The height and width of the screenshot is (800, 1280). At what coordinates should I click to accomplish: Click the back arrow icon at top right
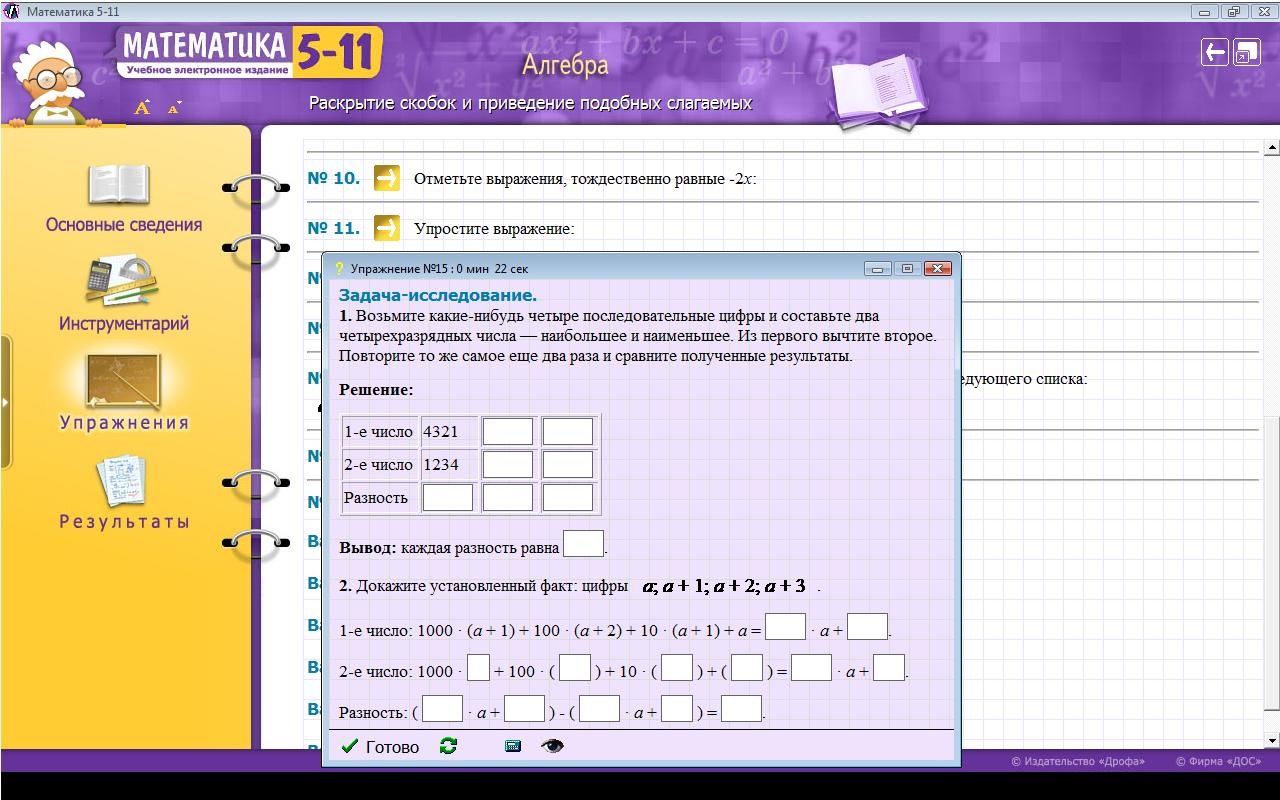pyautogui.click(x=1214, y=53)
